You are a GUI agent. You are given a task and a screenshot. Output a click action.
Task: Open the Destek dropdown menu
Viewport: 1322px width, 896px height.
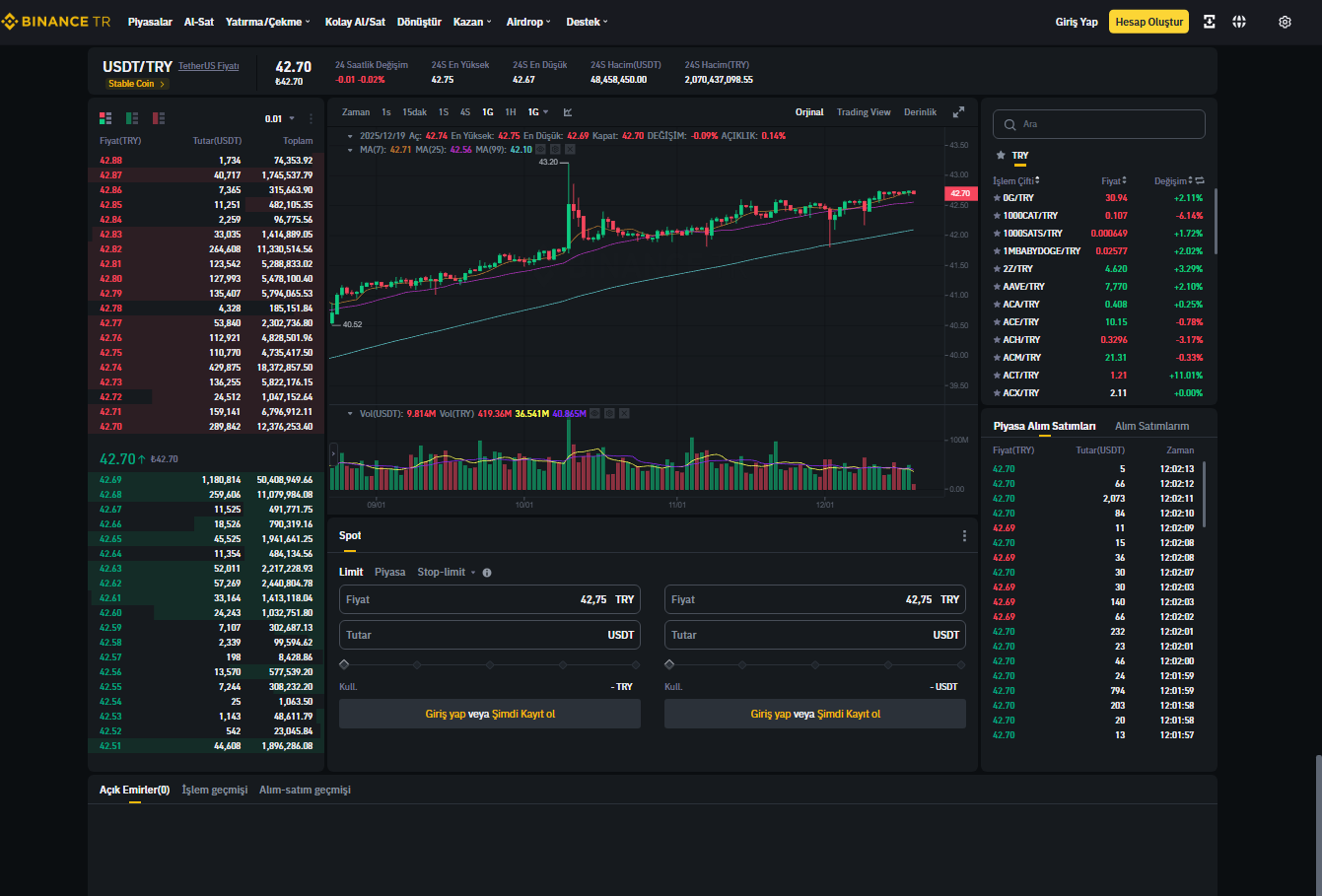tap(588, 22)
